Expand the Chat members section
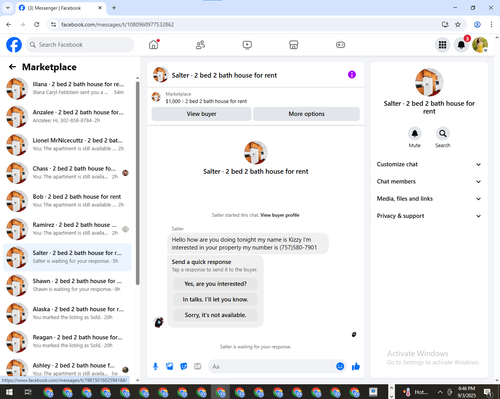The image size is (500, 399). tap(429, 182)
